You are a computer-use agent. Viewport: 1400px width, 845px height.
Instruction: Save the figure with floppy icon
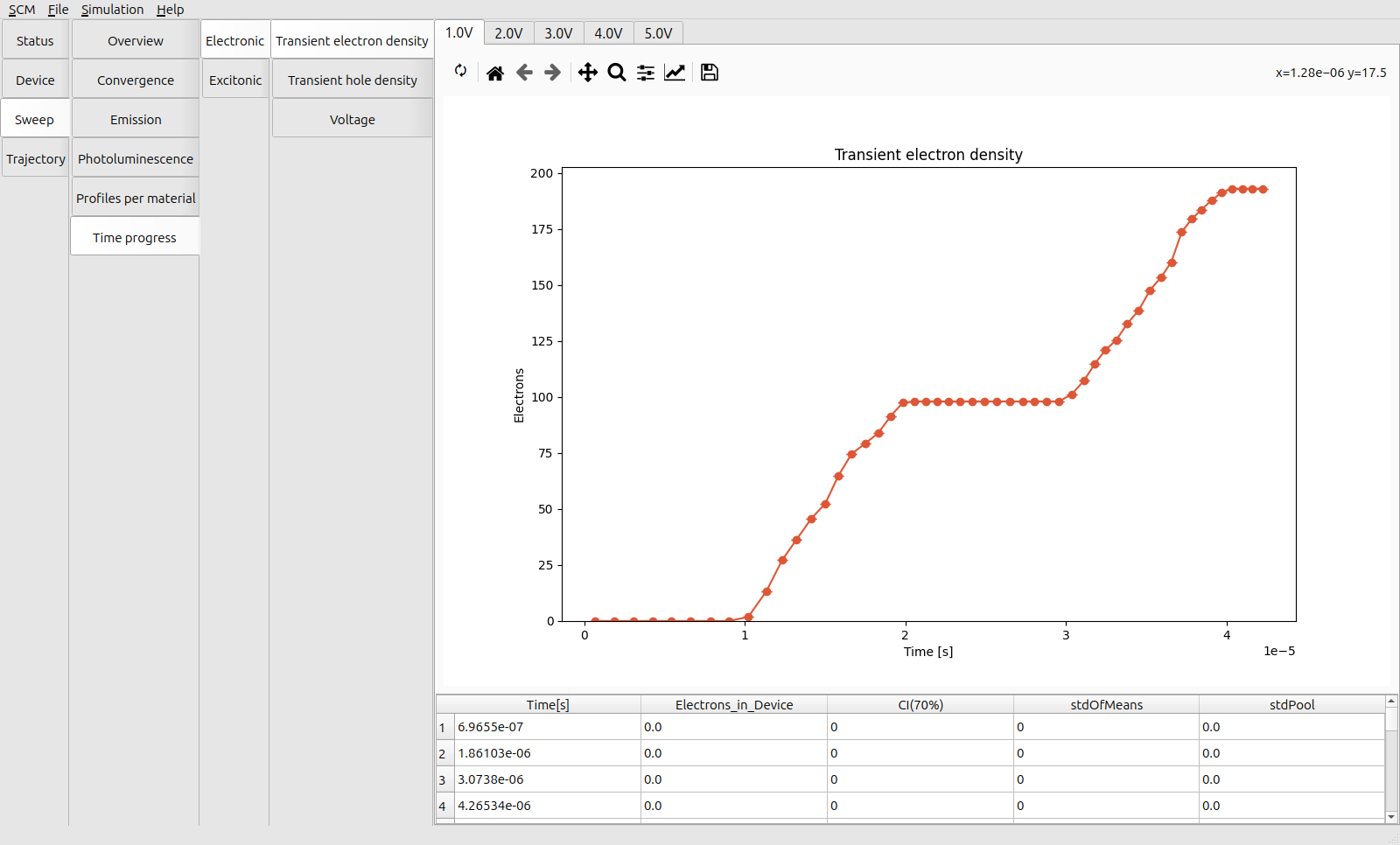pyautogui.click(x=710, y=73)
